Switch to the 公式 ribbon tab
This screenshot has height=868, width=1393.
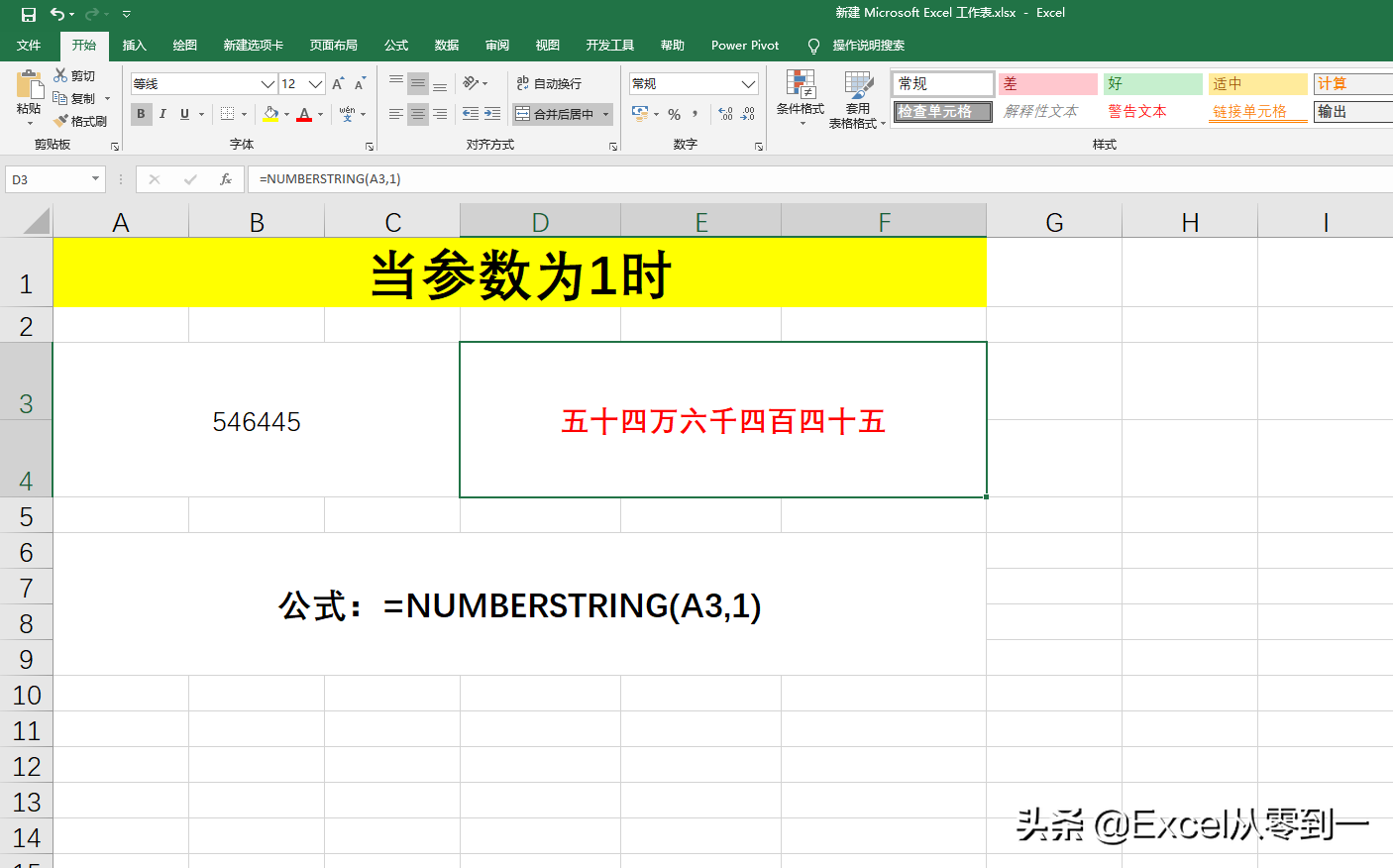click(395, 45)
